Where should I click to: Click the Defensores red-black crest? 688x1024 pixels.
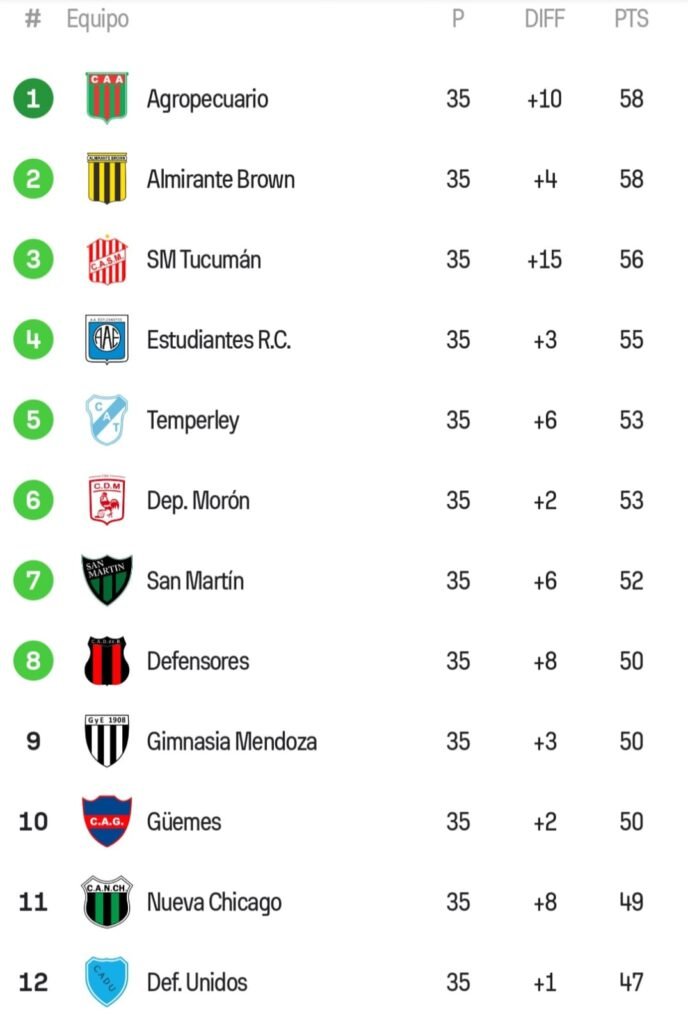[x=106, y=661]
